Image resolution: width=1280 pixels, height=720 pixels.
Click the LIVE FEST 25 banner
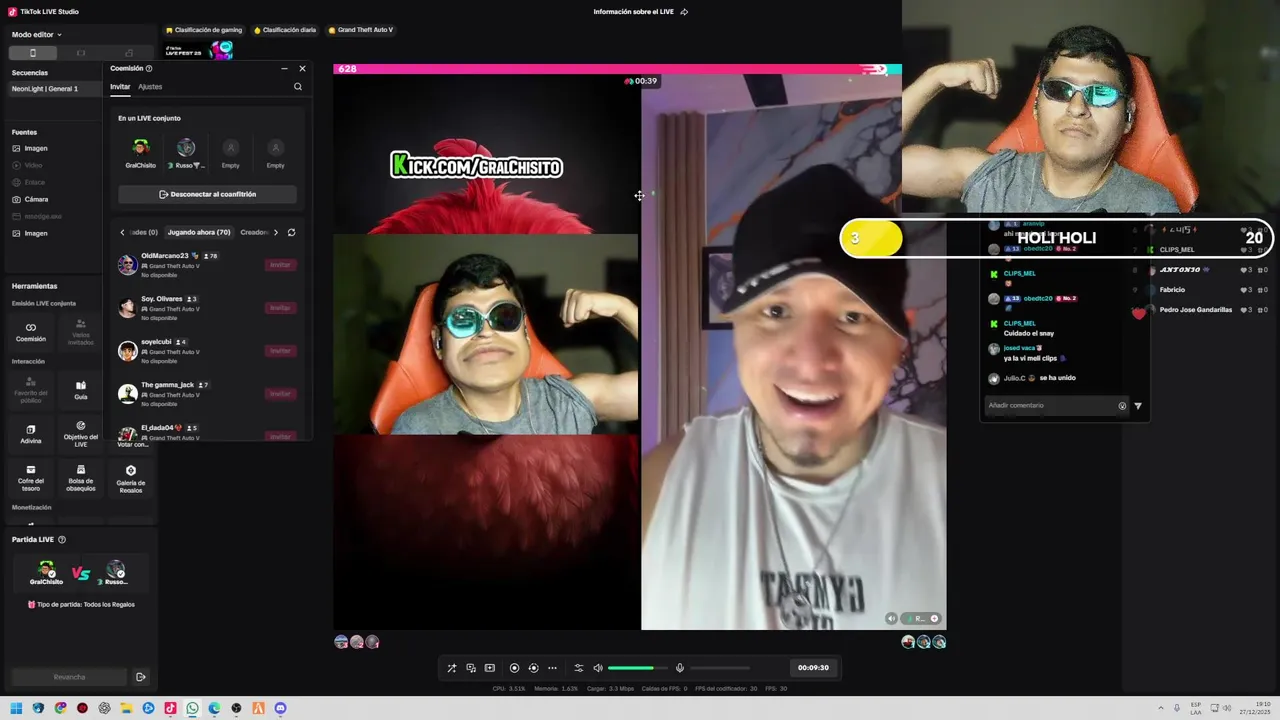click(x=199, y=50)
